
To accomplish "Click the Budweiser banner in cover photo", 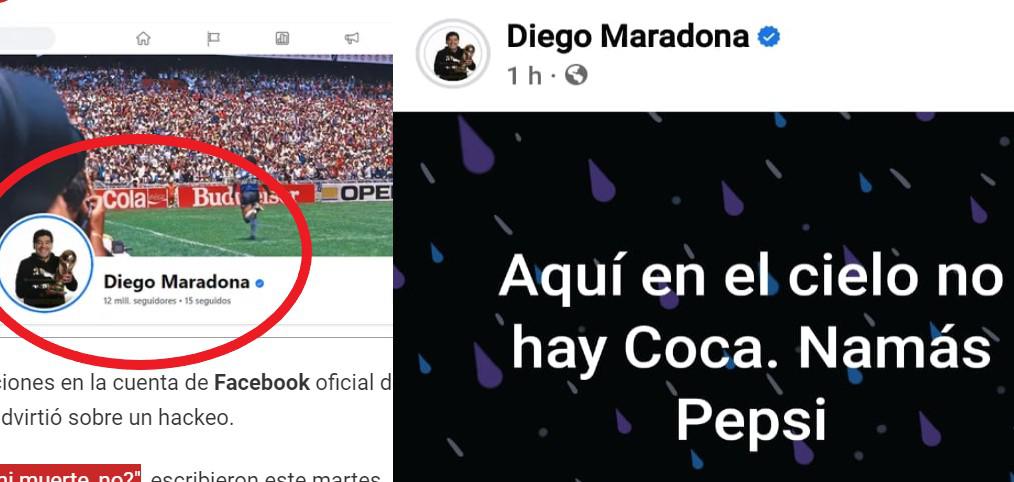I will (246, 196).
